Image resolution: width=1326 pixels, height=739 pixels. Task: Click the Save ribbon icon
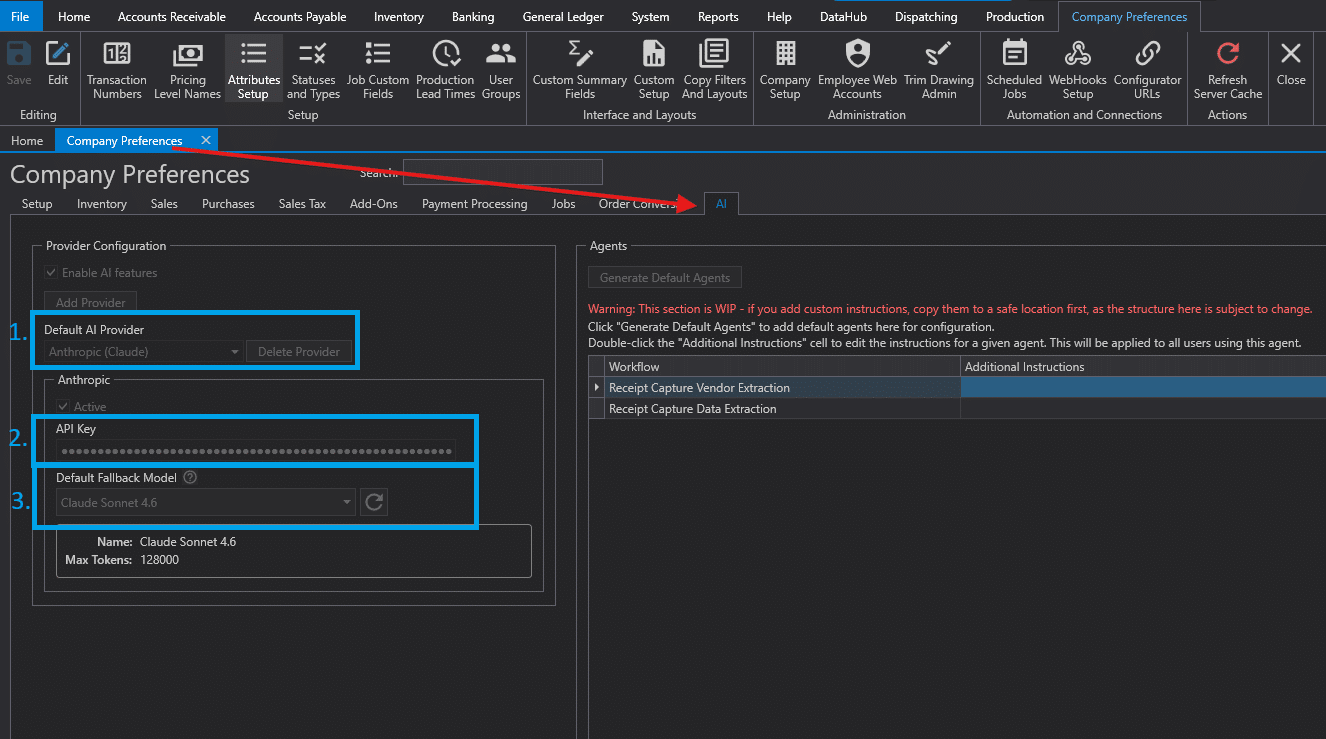click(x=19, y=63)
